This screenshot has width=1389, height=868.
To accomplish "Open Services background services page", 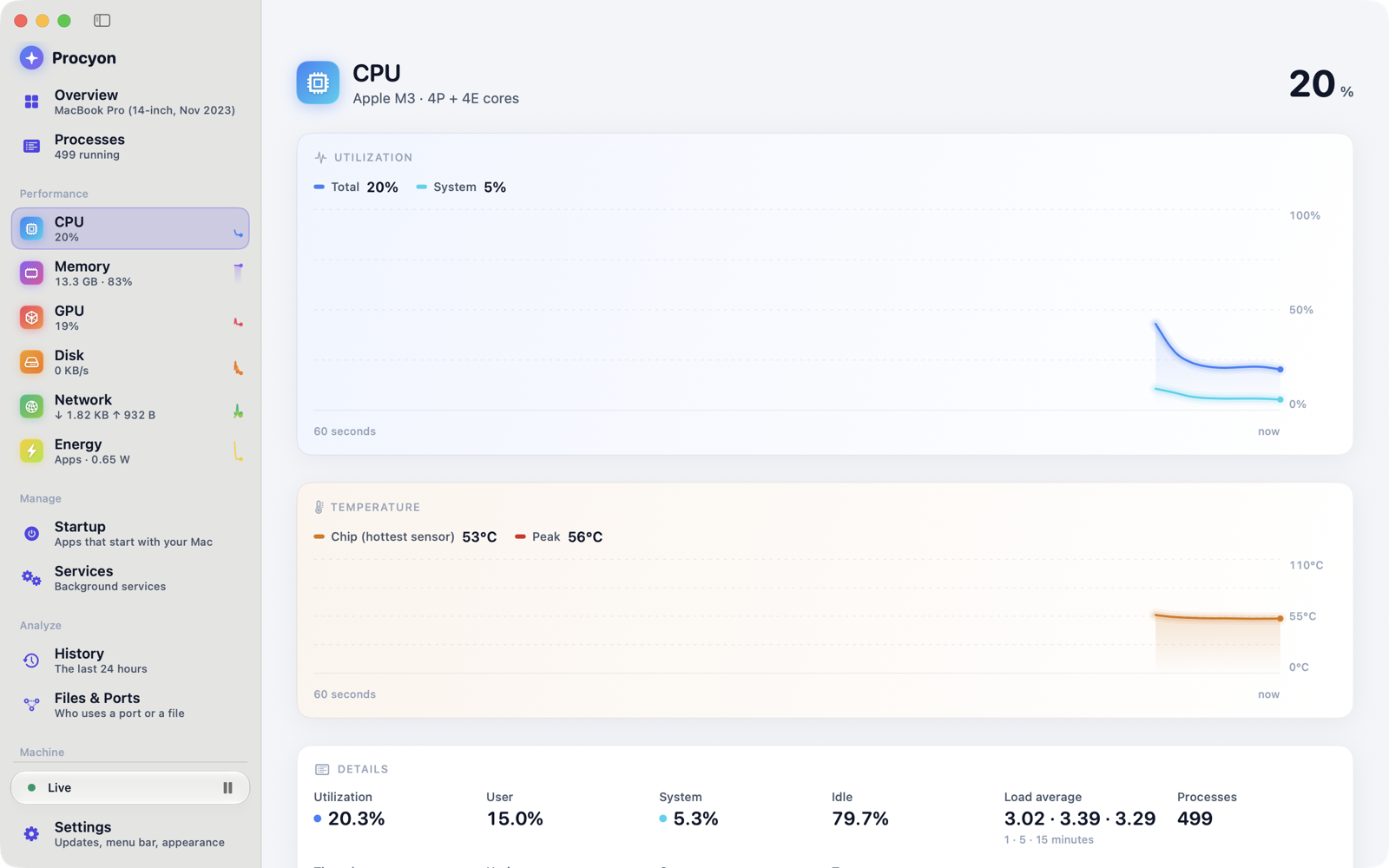I will click(130, 578).
